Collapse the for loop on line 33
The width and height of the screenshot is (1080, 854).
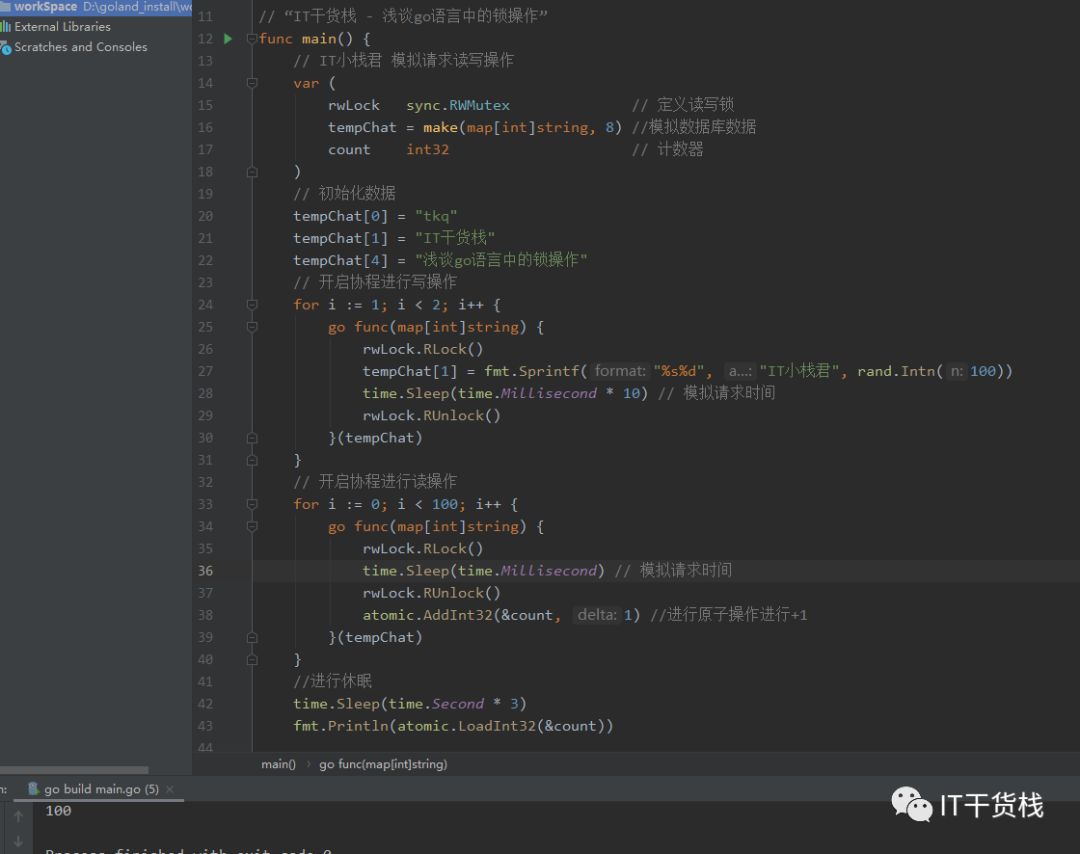tap(251, 504)
